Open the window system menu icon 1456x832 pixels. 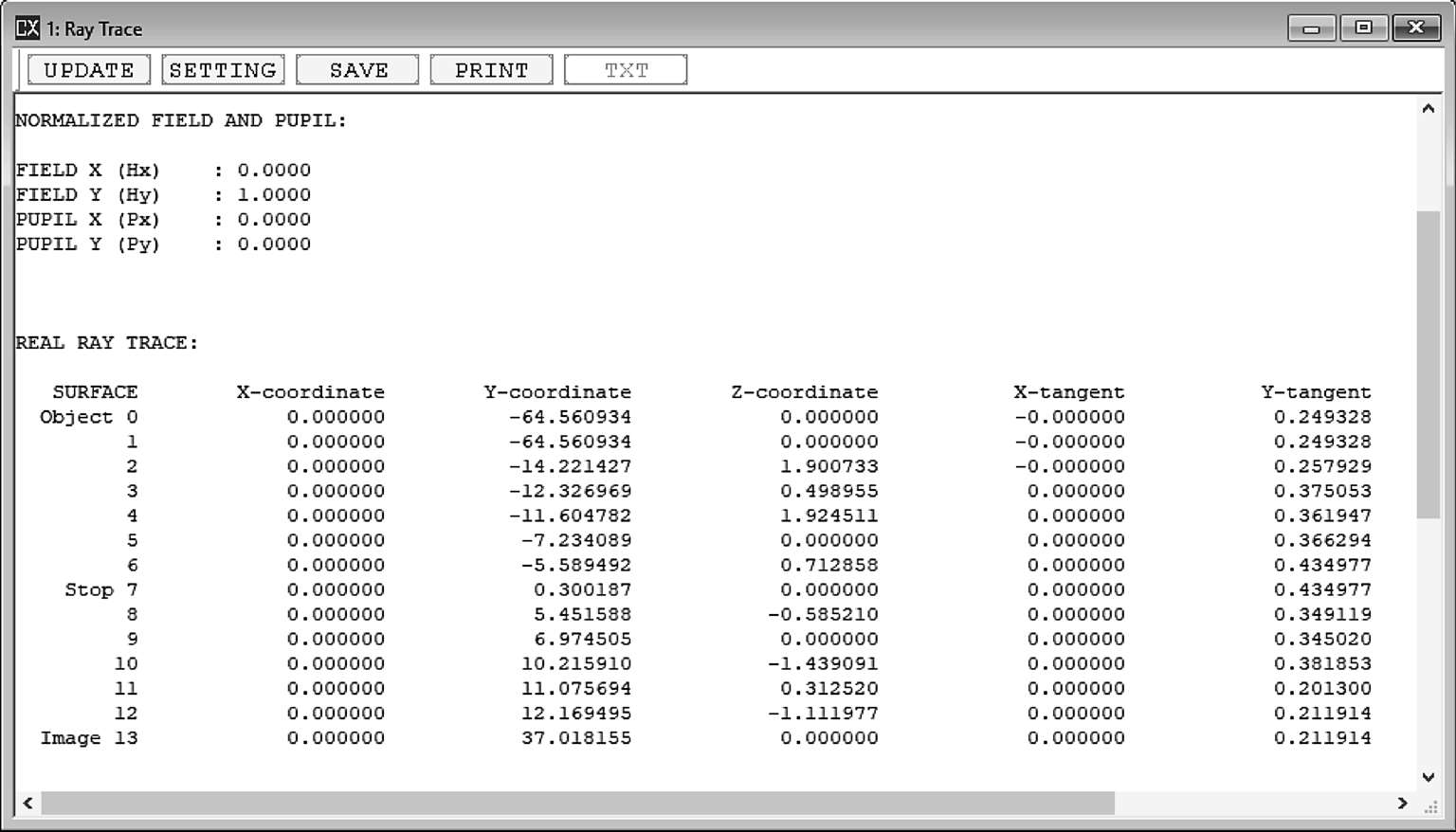point(27,28)
